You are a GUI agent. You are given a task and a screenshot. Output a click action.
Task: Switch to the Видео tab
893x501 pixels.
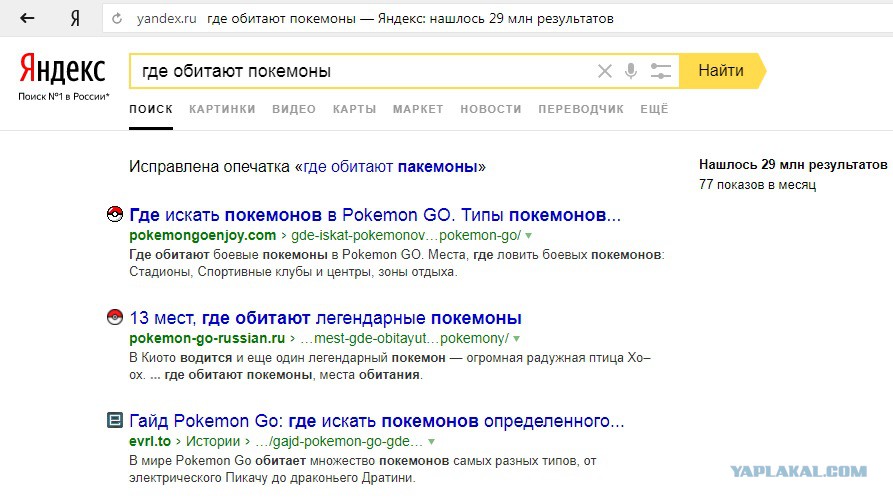[294, 109]
